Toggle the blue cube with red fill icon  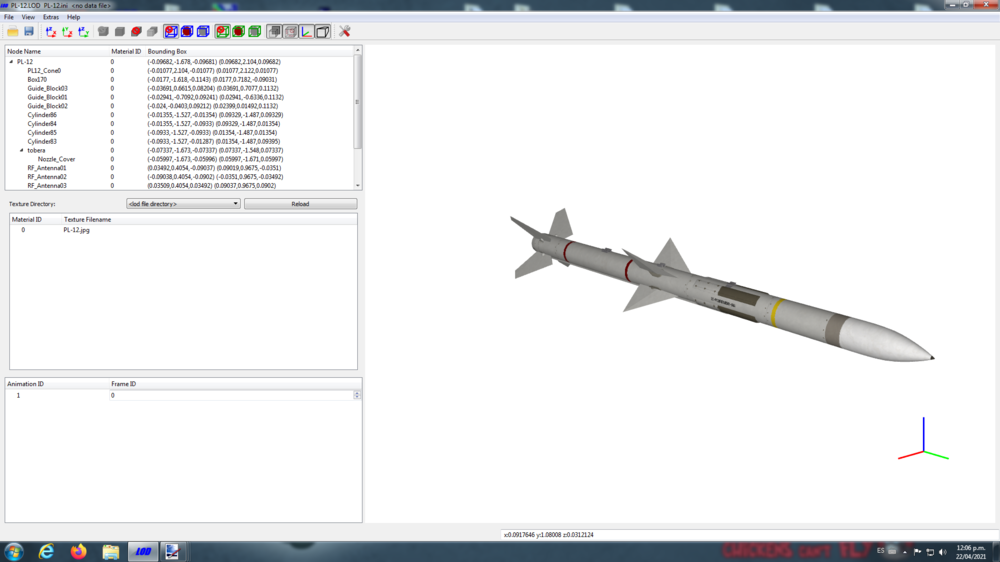pos(187,31)
